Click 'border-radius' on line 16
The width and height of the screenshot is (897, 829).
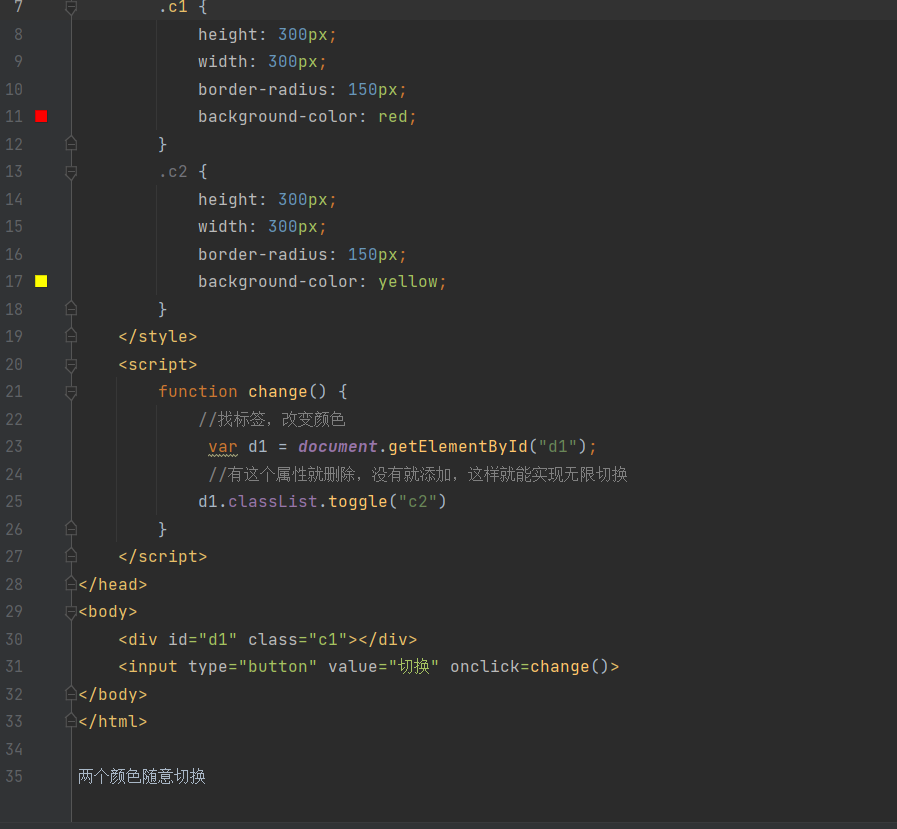(263, 254)
